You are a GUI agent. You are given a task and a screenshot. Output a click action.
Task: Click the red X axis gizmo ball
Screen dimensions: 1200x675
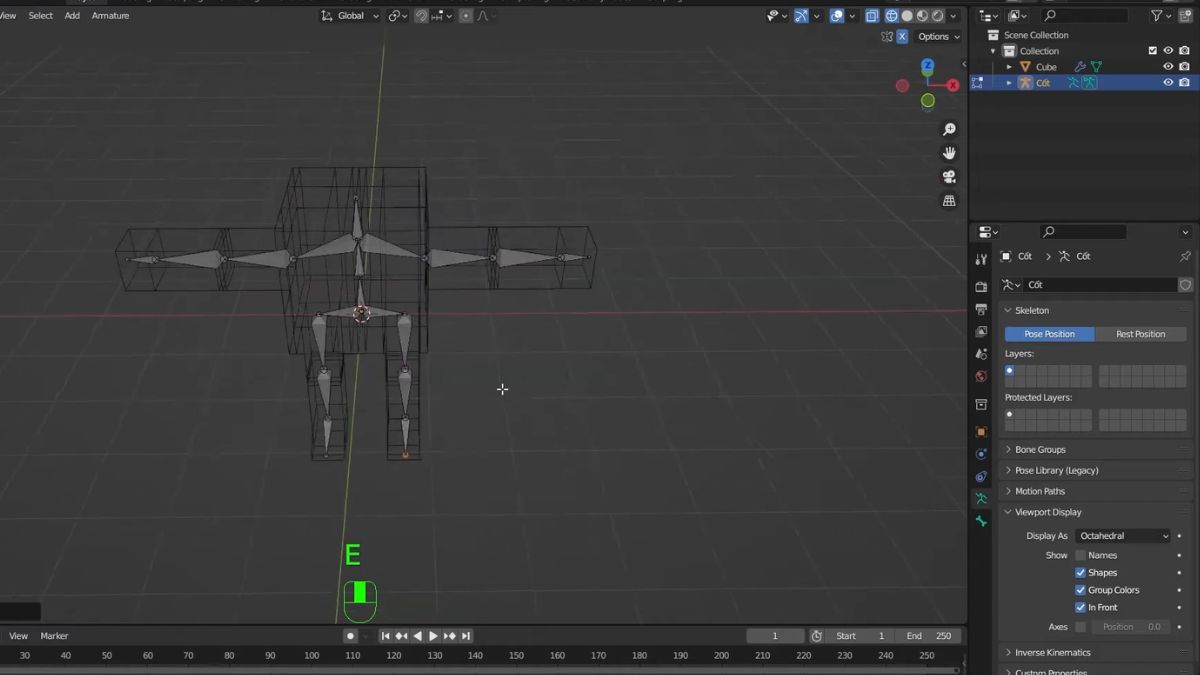click(952, 86)
